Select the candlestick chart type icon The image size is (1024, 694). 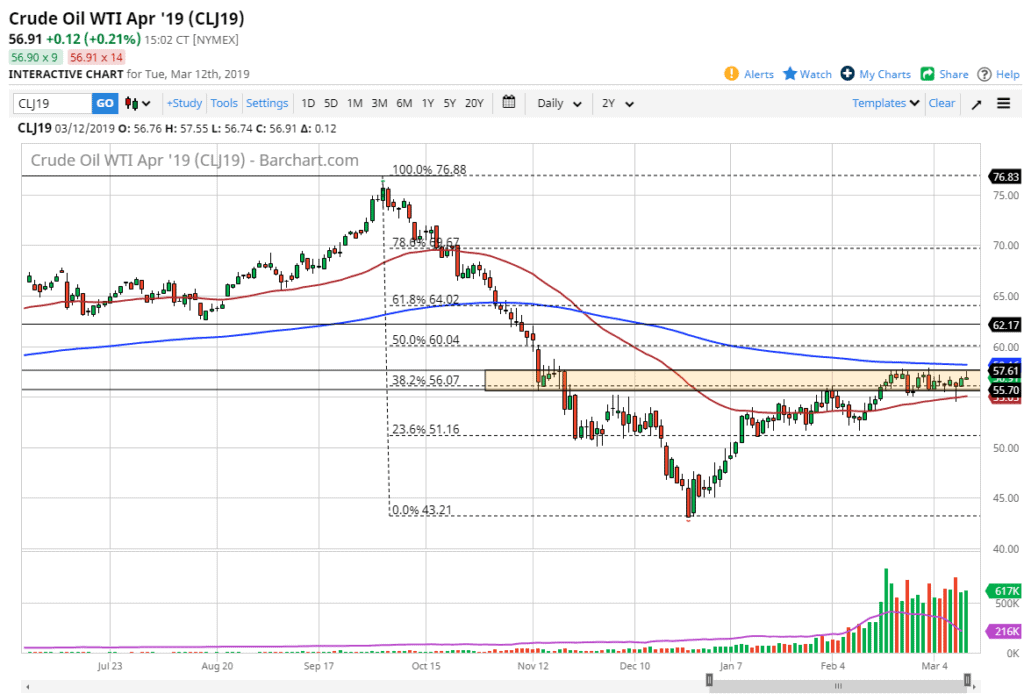131,103
